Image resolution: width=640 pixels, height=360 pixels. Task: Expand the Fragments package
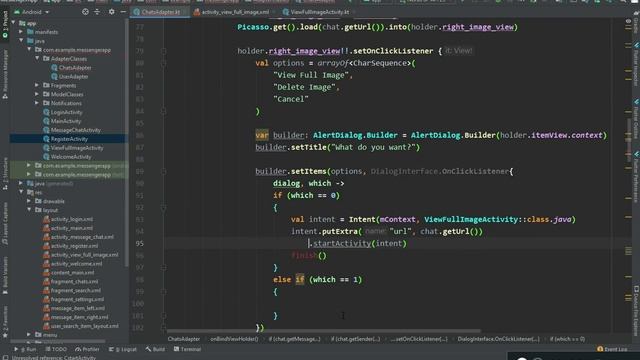tap(37, 85)
